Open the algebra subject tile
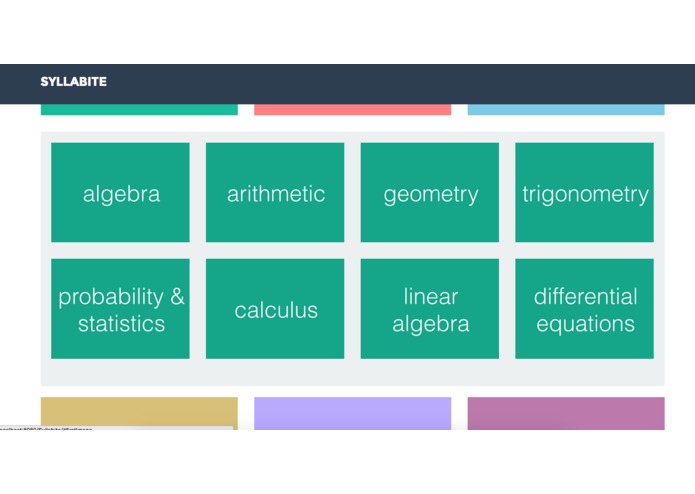This screenshot has height=494, width=695. coord(120,192)
